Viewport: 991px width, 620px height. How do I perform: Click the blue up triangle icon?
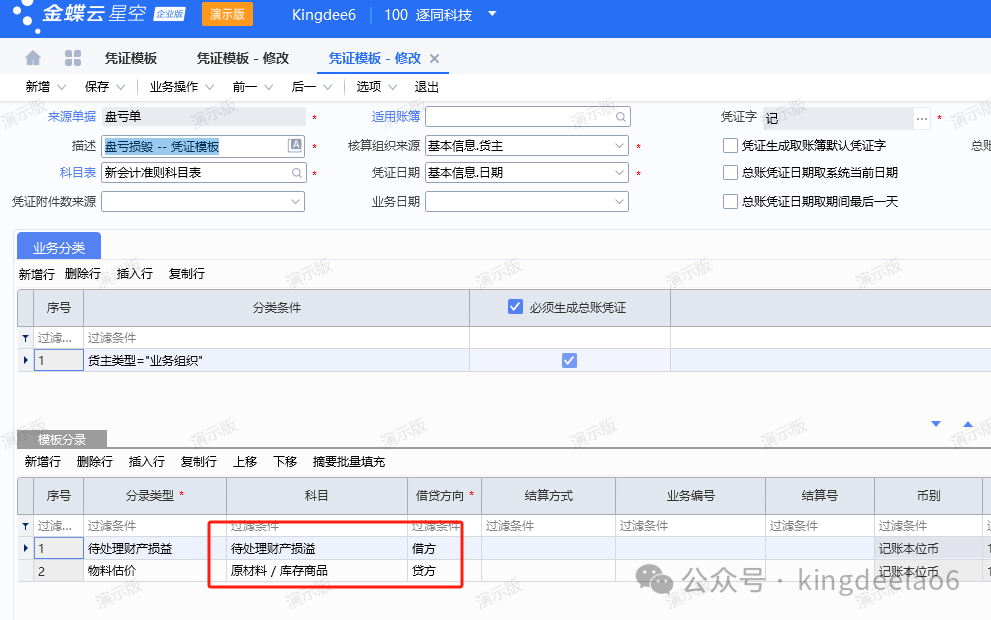[967, 424]
